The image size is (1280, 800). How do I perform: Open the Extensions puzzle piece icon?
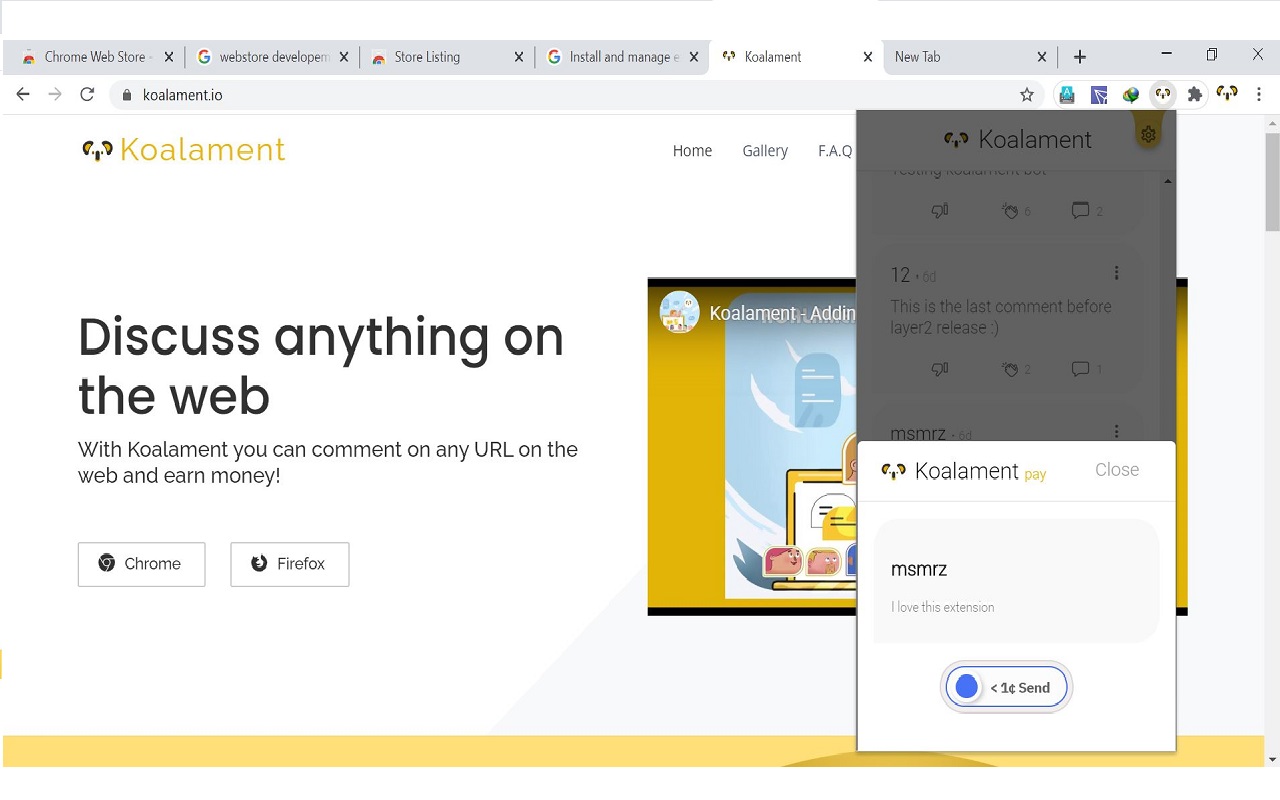1195,94
